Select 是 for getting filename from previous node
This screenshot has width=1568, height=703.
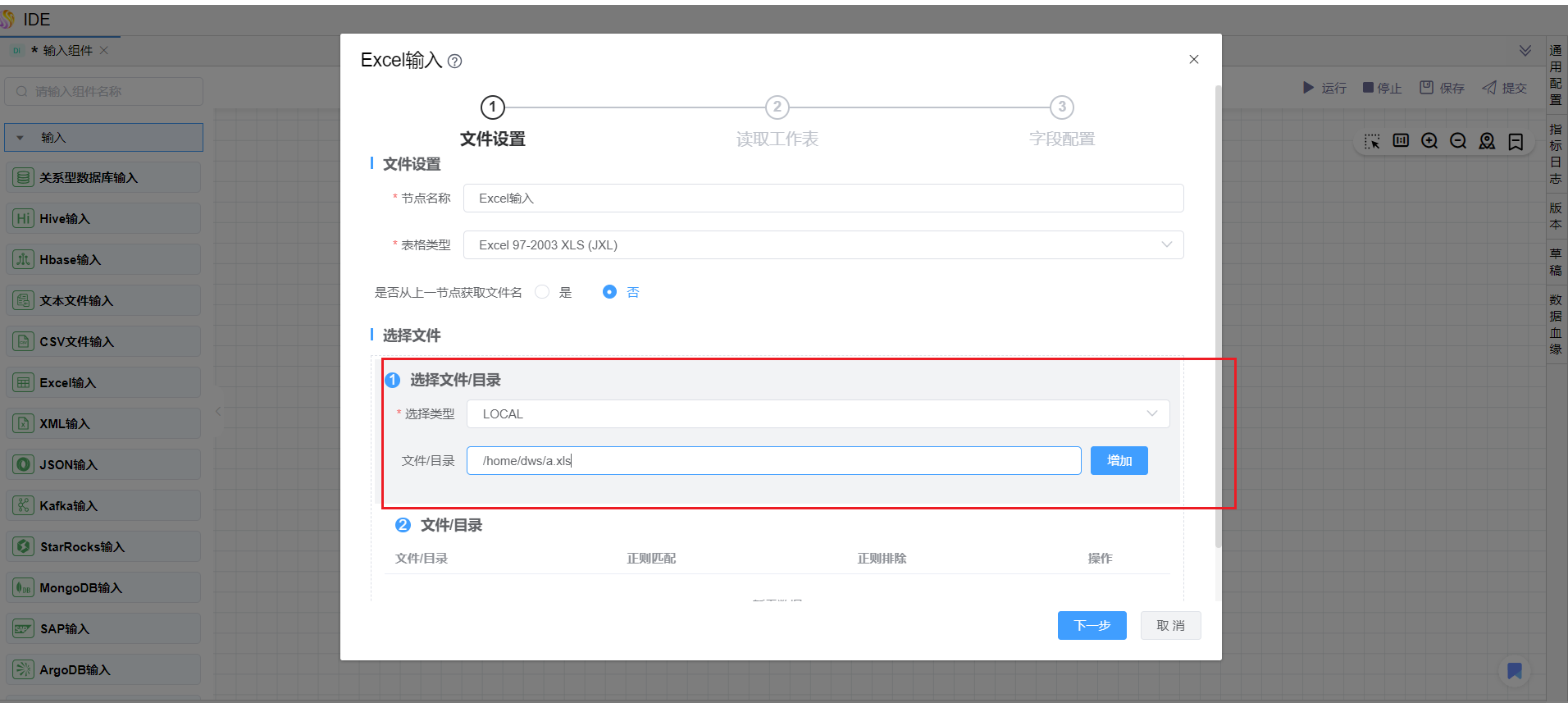tap(542, 292)
